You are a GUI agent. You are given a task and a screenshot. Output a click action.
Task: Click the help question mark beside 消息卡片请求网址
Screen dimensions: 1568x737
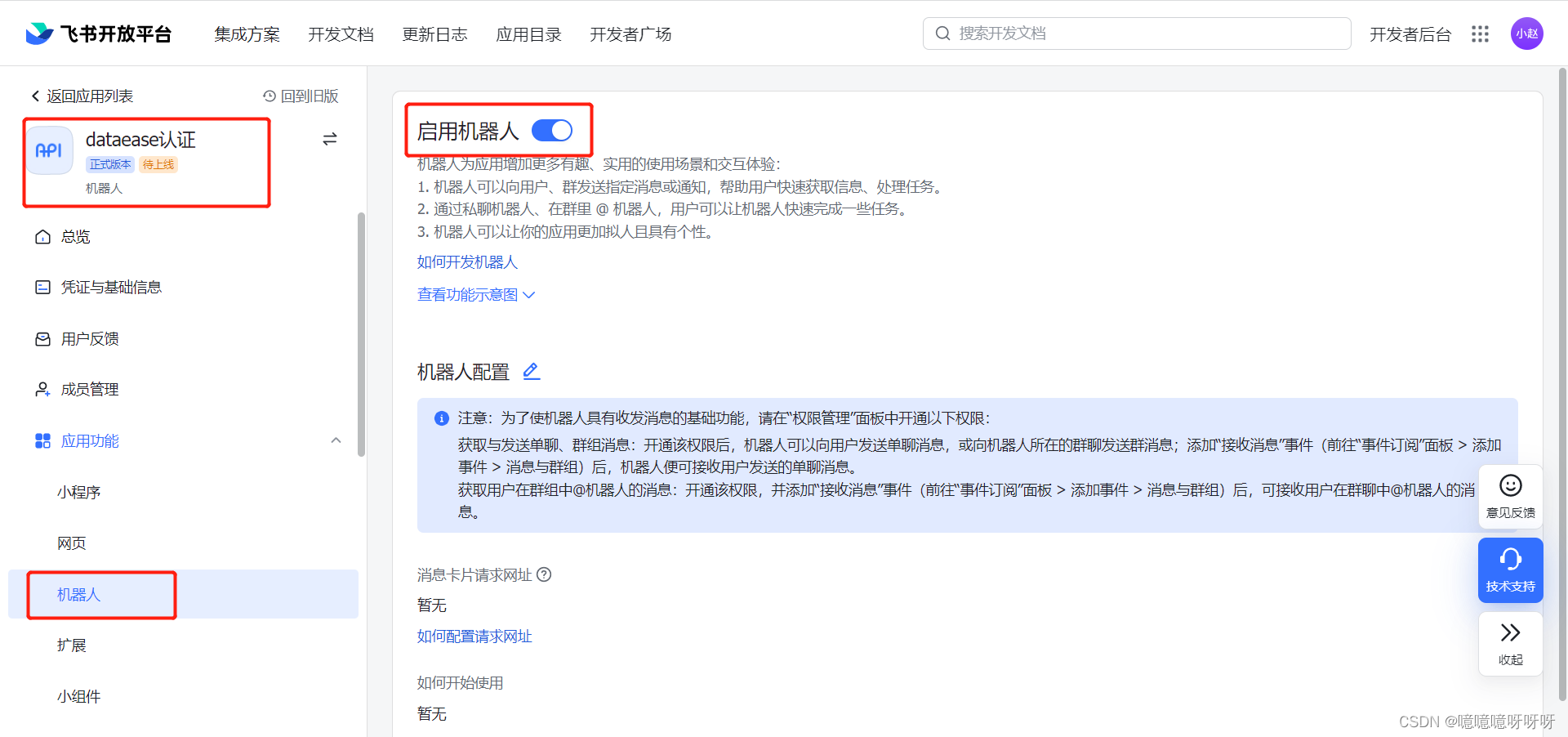click(x=543, y=574)
